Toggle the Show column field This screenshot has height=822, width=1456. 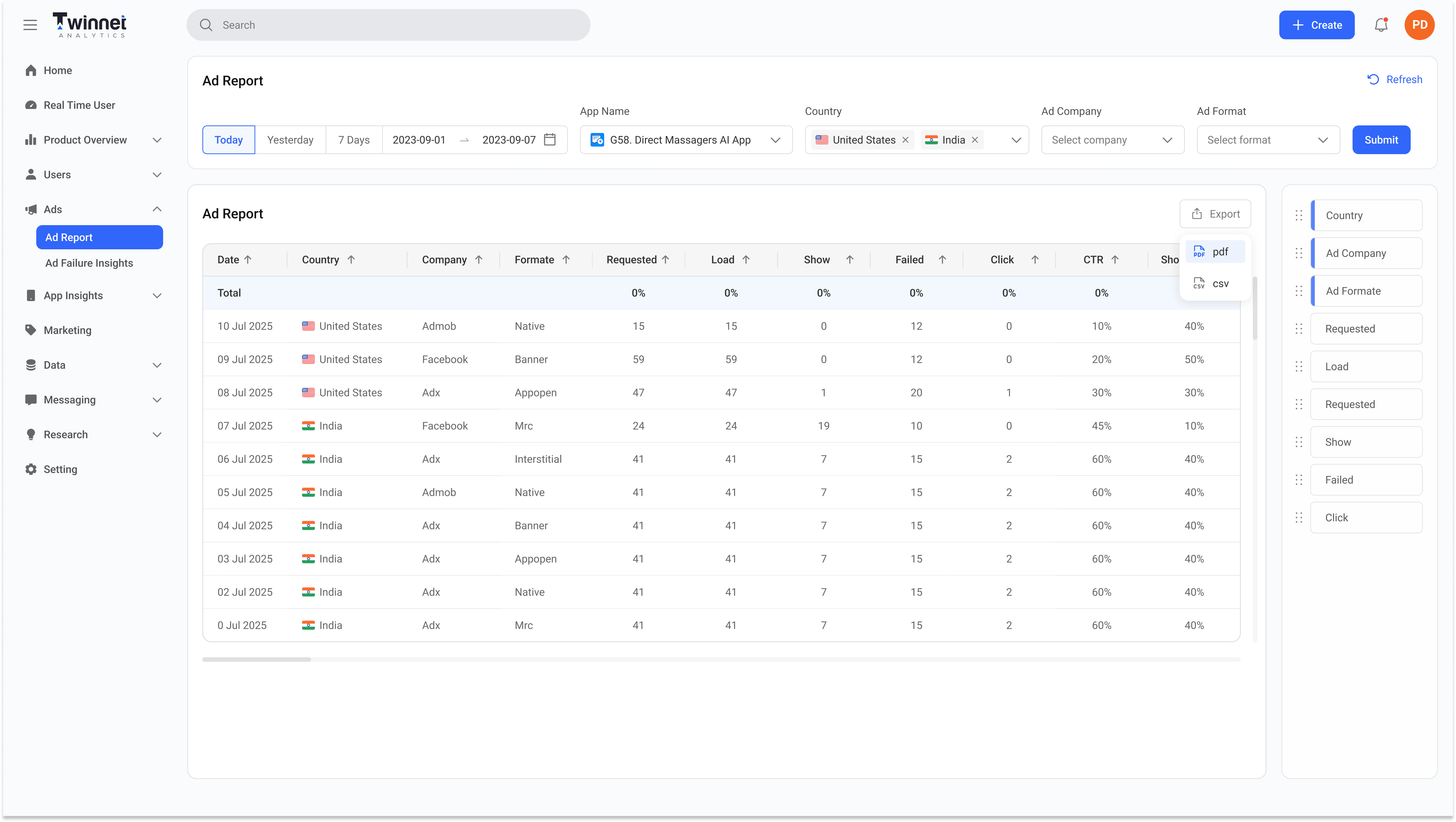(1366, 442)
